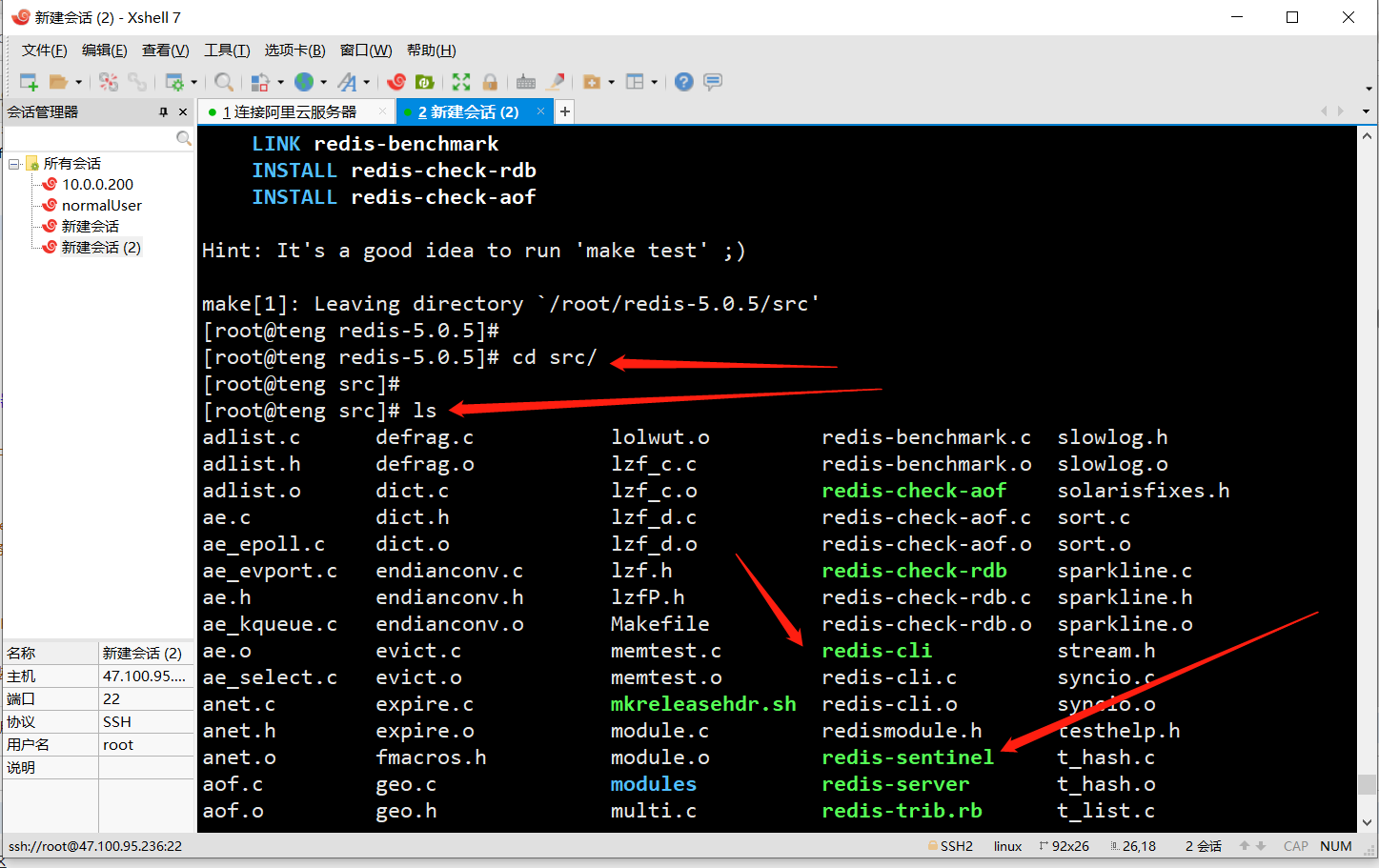Click the new folder plus toolbar icon
Screen dimensions: 1379x868
pos(592,82)
